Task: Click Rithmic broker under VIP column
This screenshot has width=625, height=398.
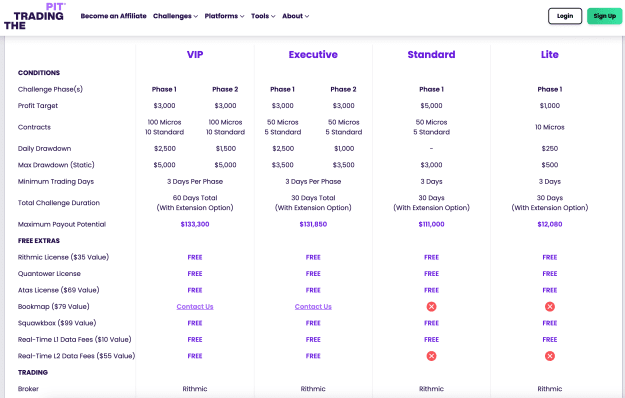Action: point(195,389)
